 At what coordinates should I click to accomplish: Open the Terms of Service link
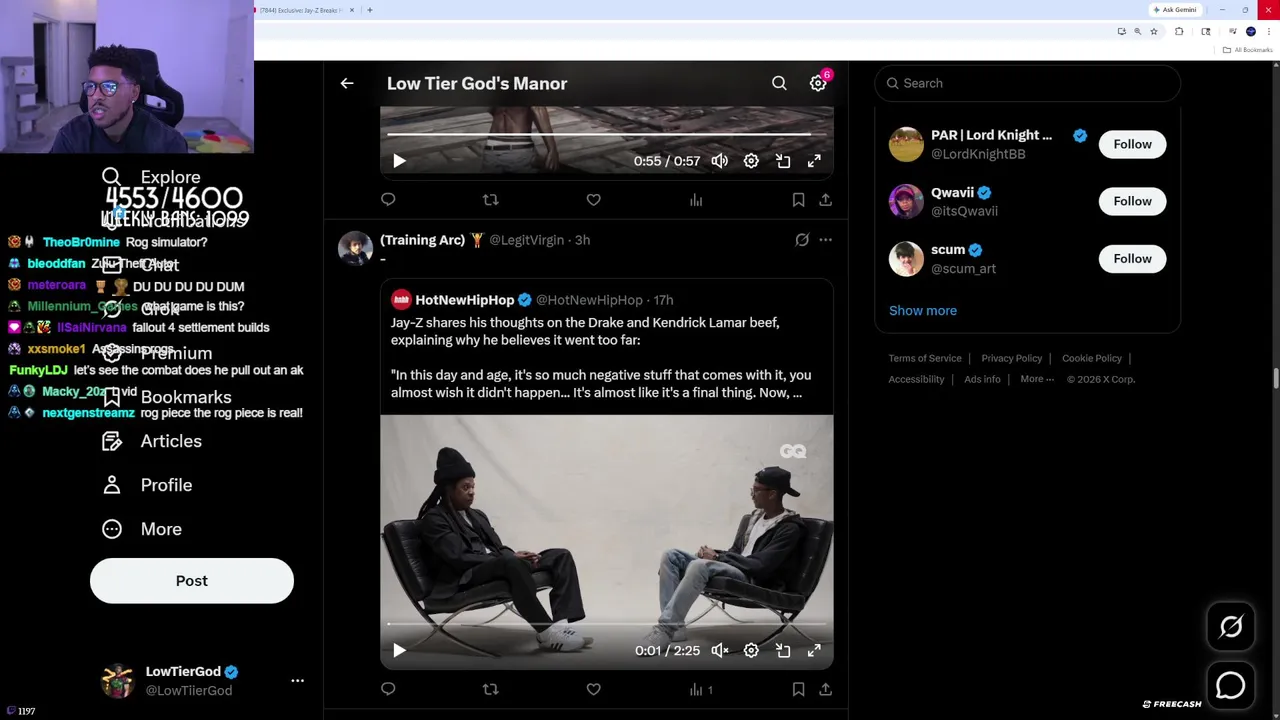[x=924, y=358]
